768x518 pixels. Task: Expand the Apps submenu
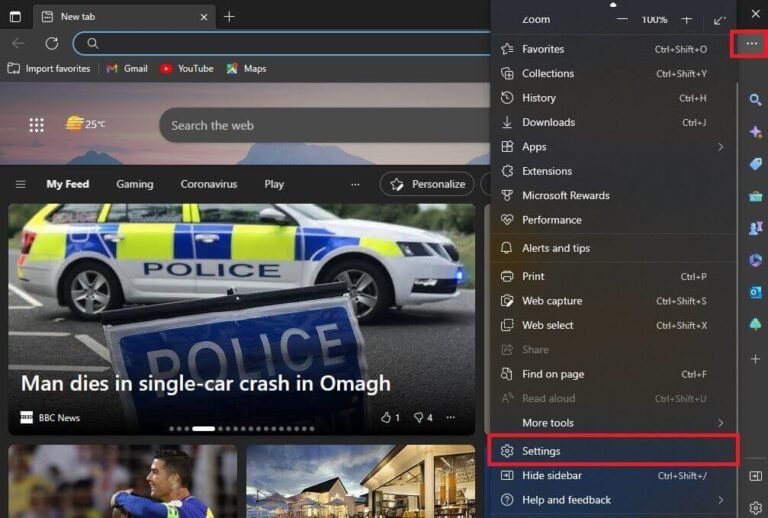720,147
